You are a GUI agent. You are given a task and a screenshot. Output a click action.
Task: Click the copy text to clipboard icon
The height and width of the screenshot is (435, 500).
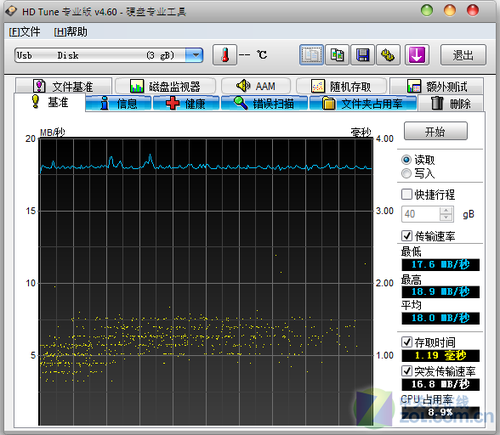[311, 55]
